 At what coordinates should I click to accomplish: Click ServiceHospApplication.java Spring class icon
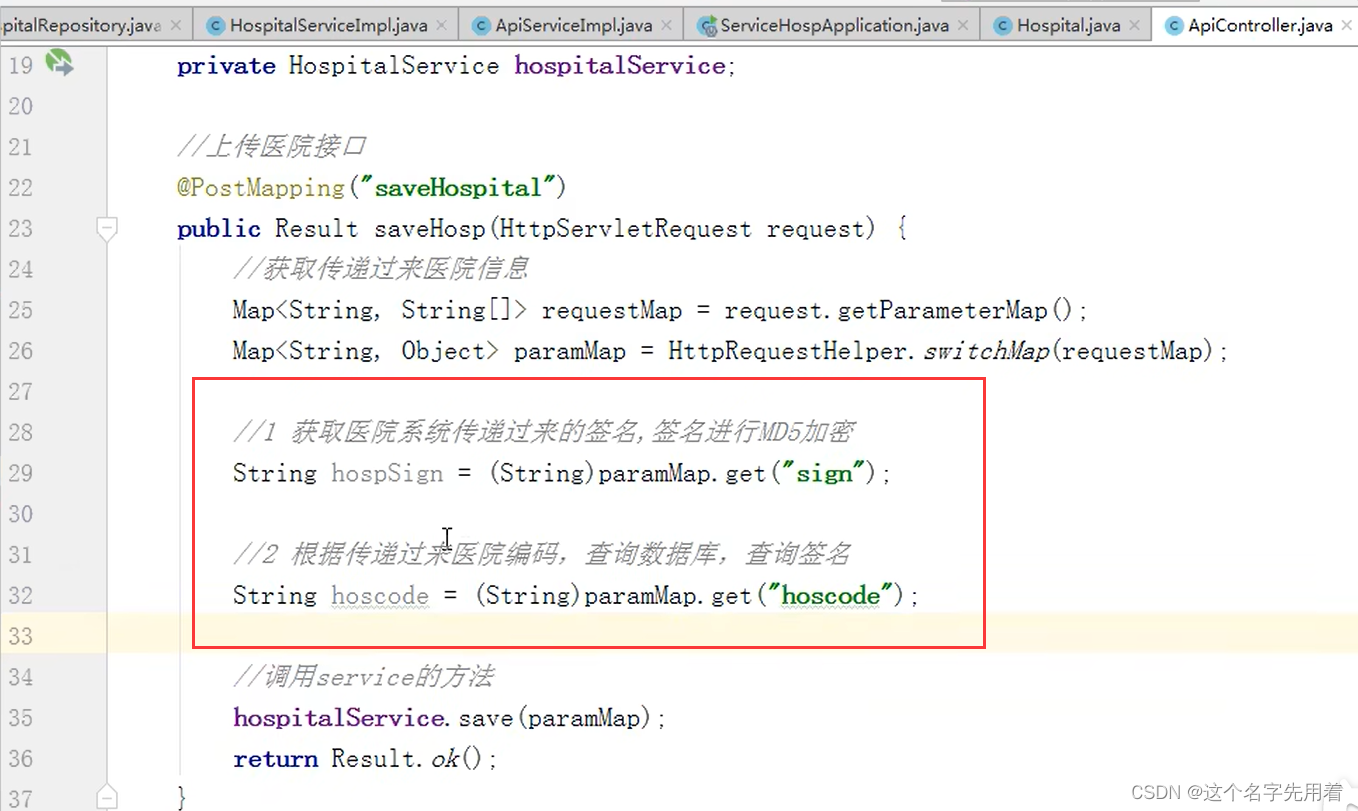(x=707, y=26)
